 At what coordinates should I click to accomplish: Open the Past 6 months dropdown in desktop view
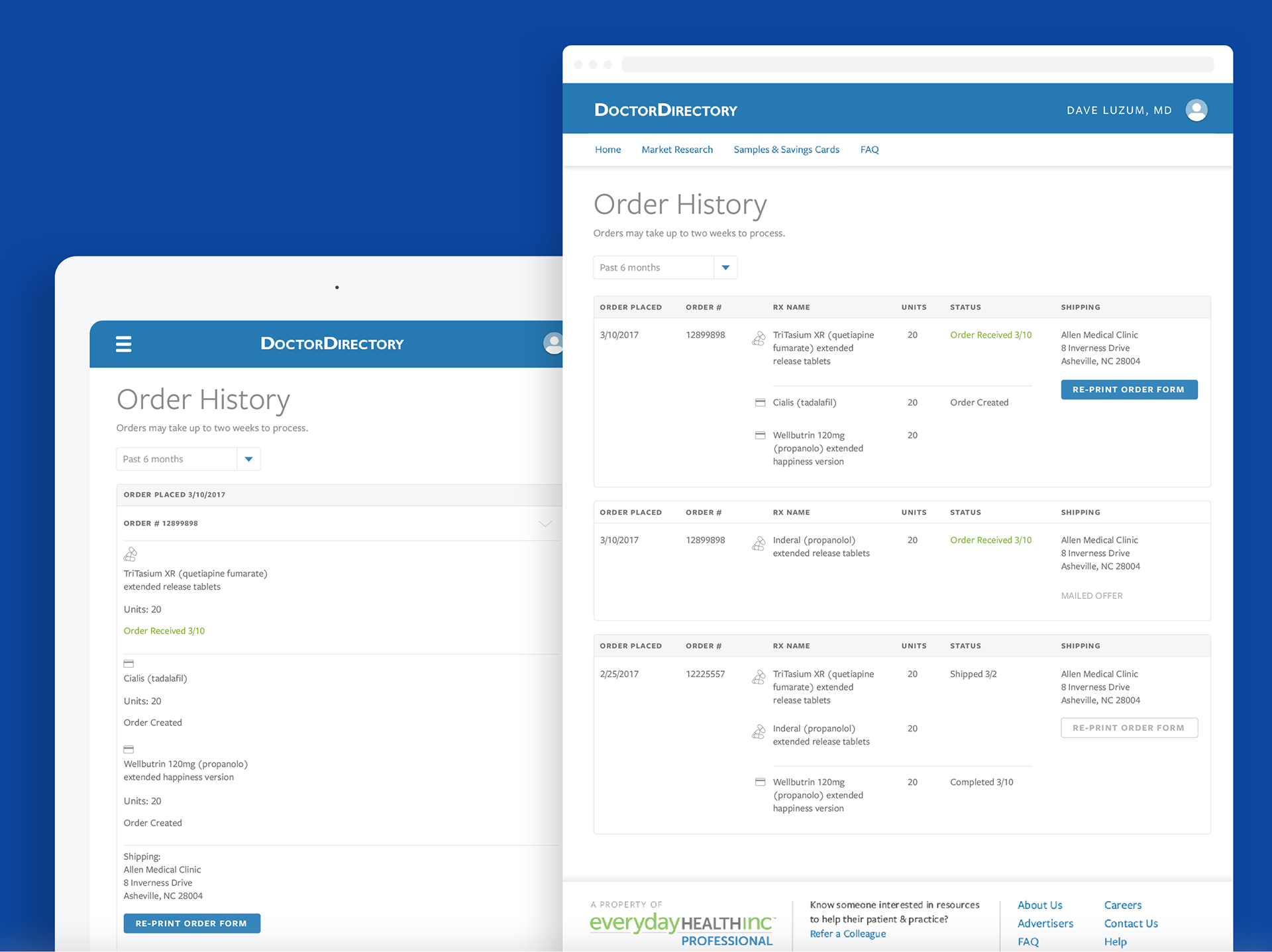(664, 268)
